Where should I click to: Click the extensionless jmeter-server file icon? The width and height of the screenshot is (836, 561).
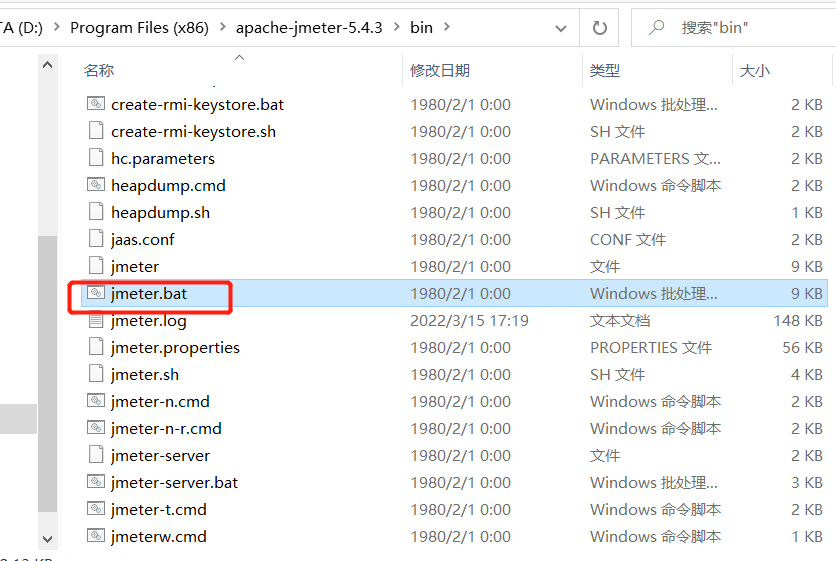(x=96, y=454)
